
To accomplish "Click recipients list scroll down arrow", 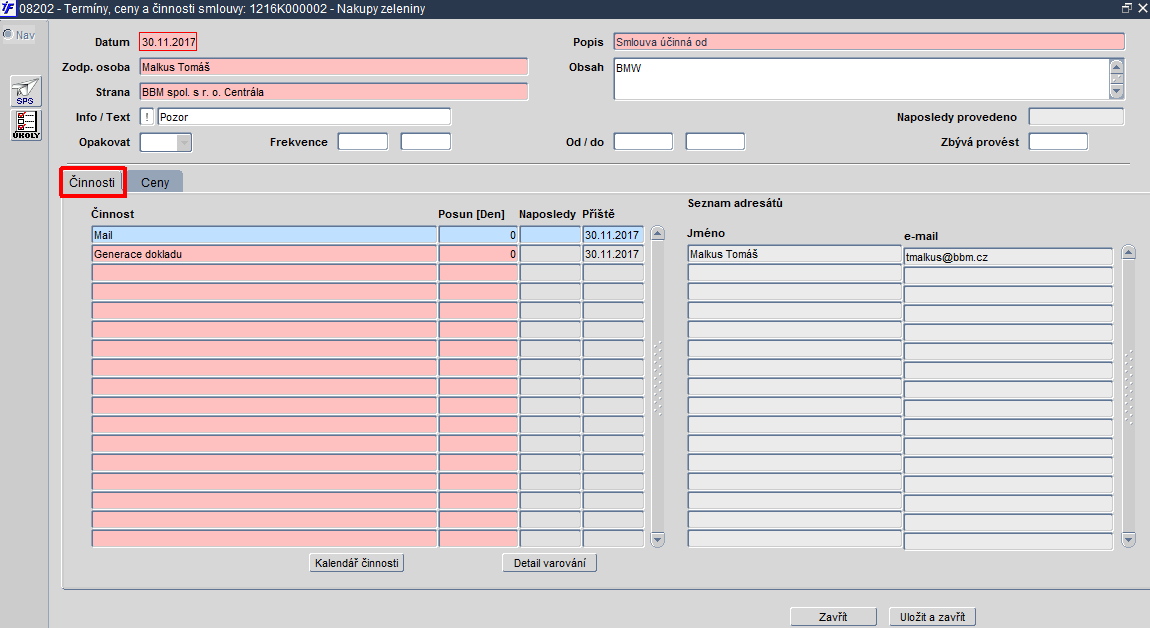I will [1129, 540].
